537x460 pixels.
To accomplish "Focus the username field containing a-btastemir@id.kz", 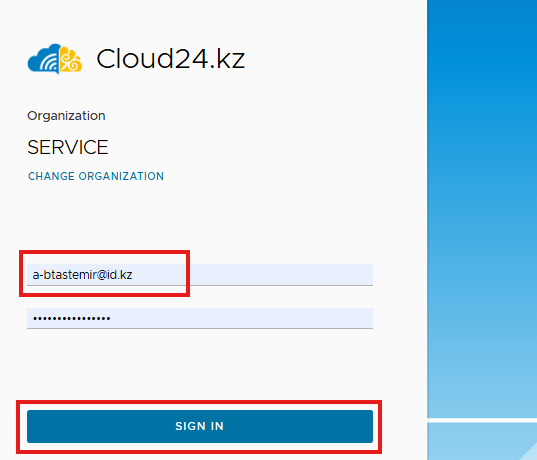I will click(200, 275).
